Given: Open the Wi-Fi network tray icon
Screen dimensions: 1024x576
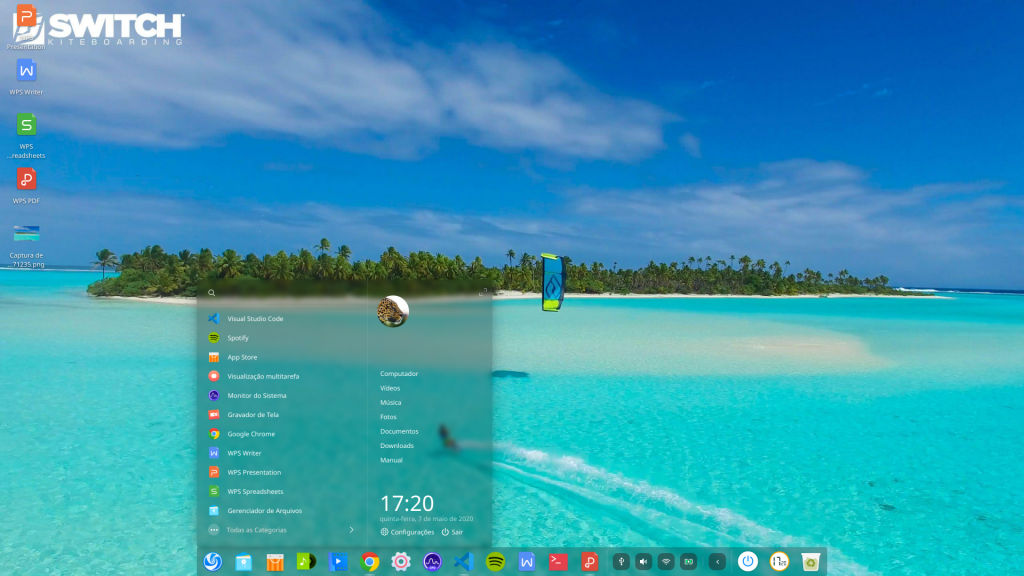Looking at the screenshot, I should click(665, 562).
